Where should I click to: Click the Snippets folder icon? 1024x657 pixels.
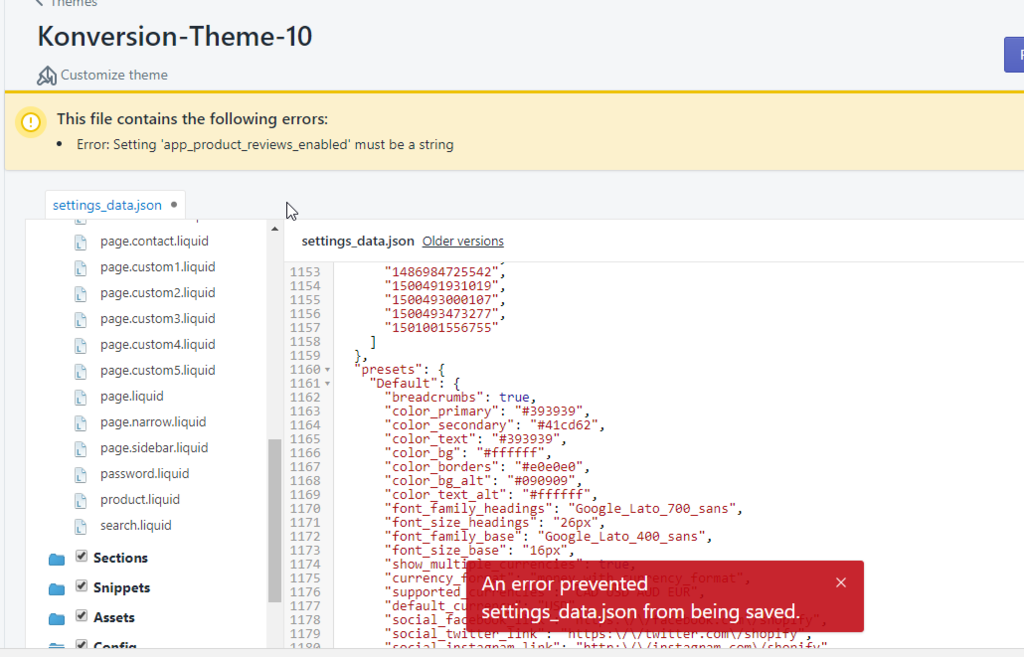click(57, 589)
